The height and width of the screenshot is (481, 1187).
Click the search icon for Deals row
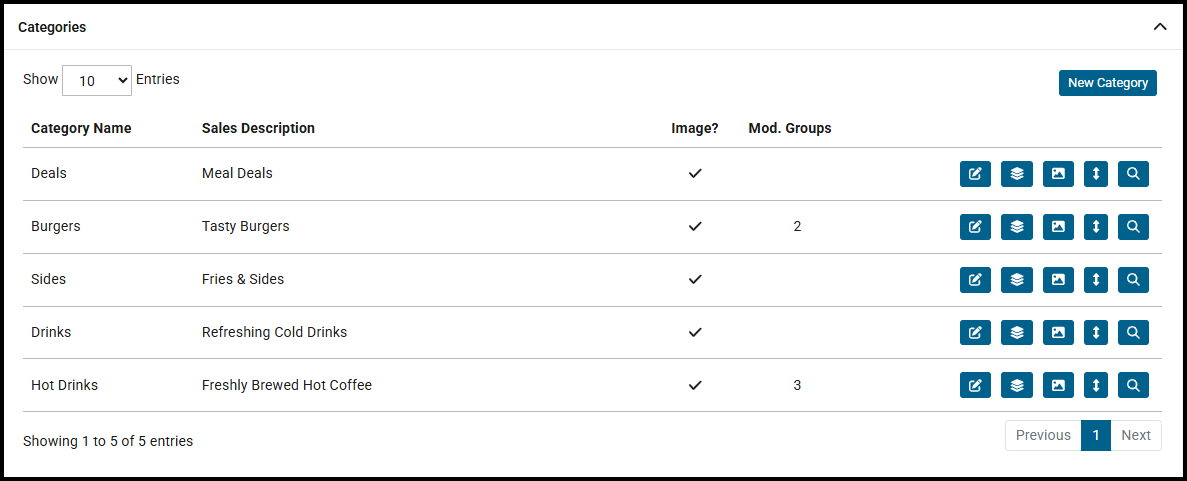(1133, 173)
